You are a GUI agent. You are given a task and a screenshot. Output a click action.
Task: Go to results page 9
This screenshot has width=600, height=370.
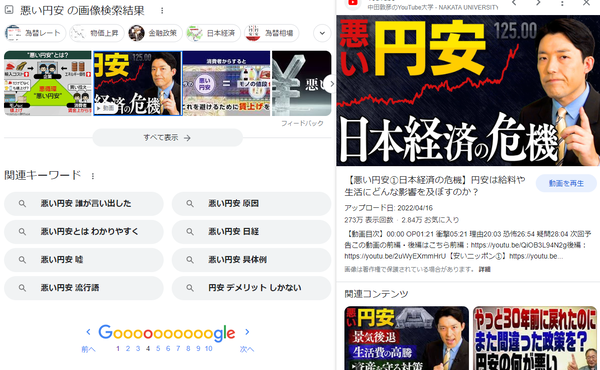click(x=198, y=349)
